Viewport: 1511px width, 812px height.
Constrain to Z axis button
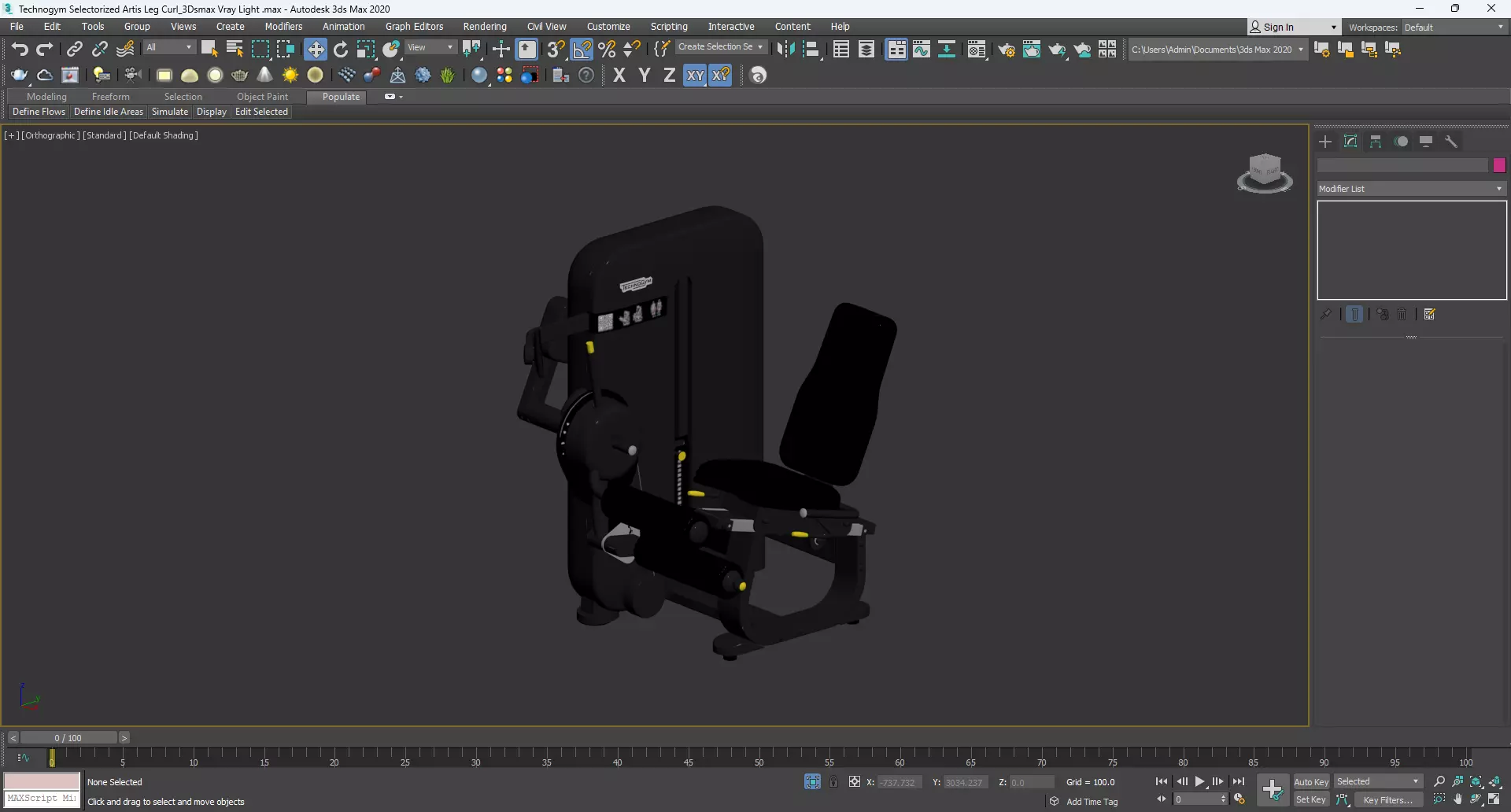click(x=670, y=75)
